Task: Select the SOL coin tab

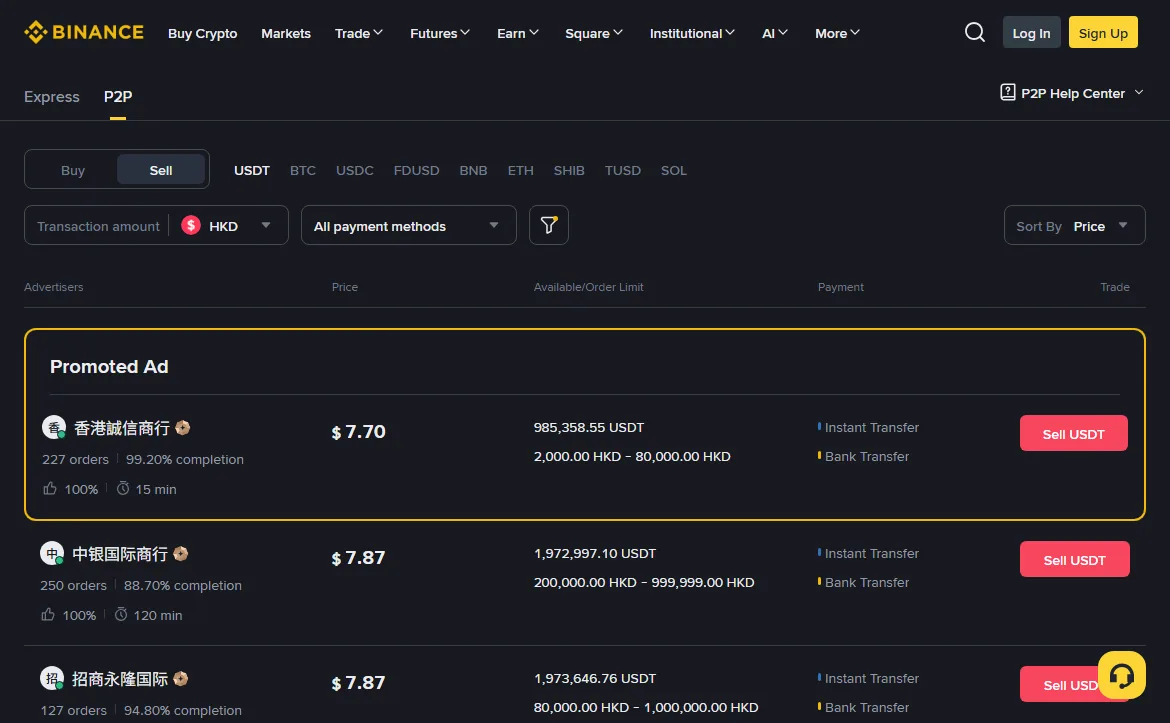Action: (x=674, y=170)
